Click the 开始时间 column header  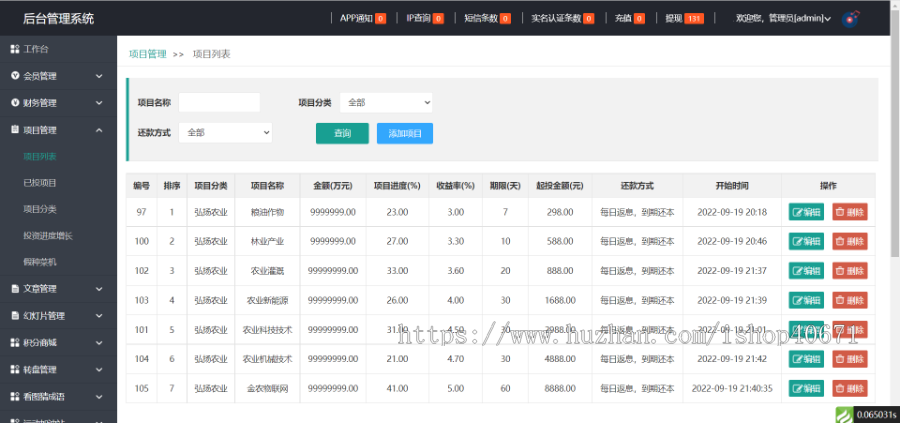(731, 186)
